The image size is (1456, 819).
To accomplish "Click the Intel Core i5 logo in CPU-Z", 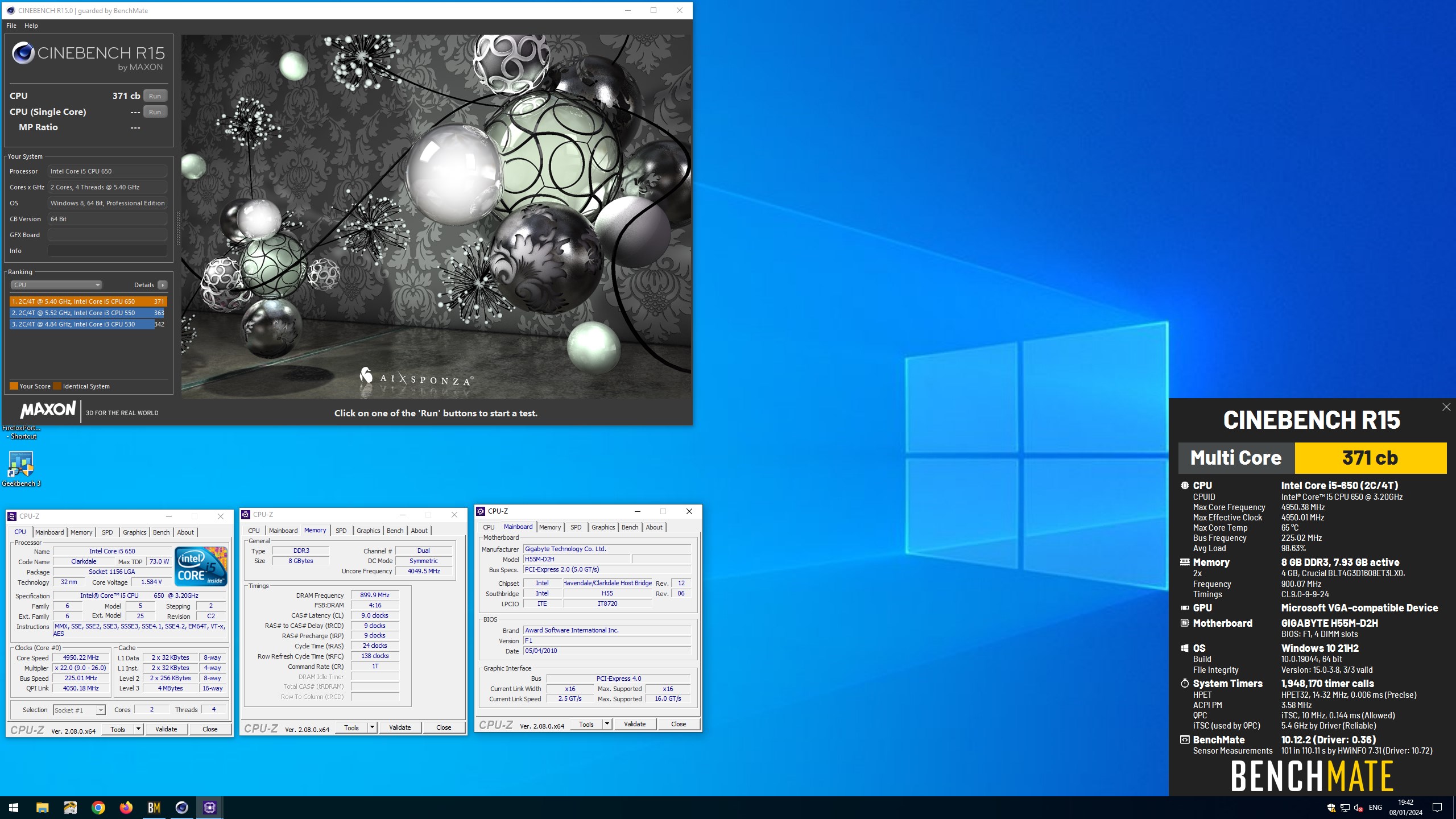I will tap(201, 566).
